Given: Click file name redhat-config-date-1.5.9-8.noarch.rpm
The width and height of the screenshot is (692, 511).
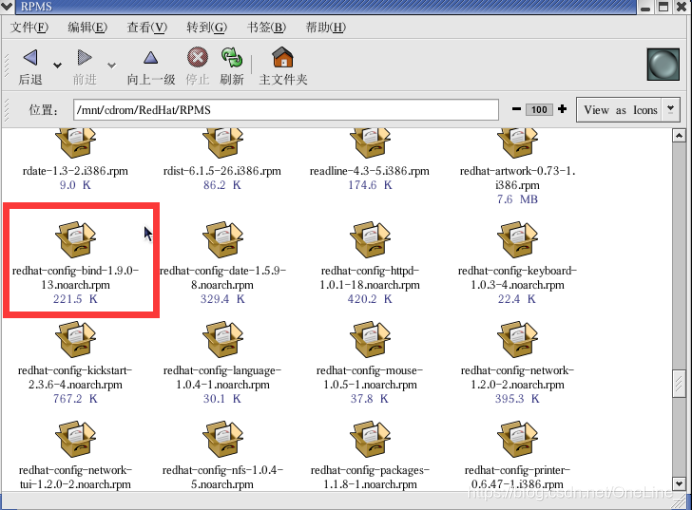Looking at the screenshot, I should 222,278.
